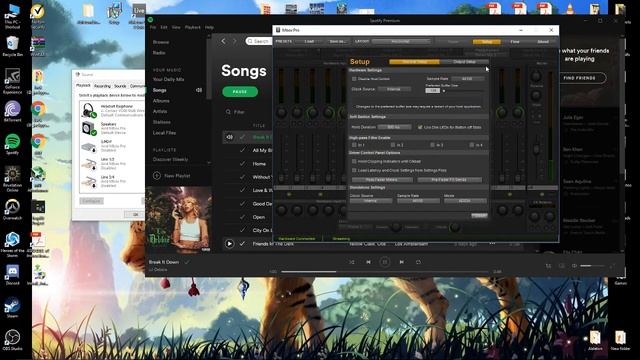Select Headset Earphone device in Sound dialog
Viewport: 640px width, 360px height.
click(x=112, y=110)
